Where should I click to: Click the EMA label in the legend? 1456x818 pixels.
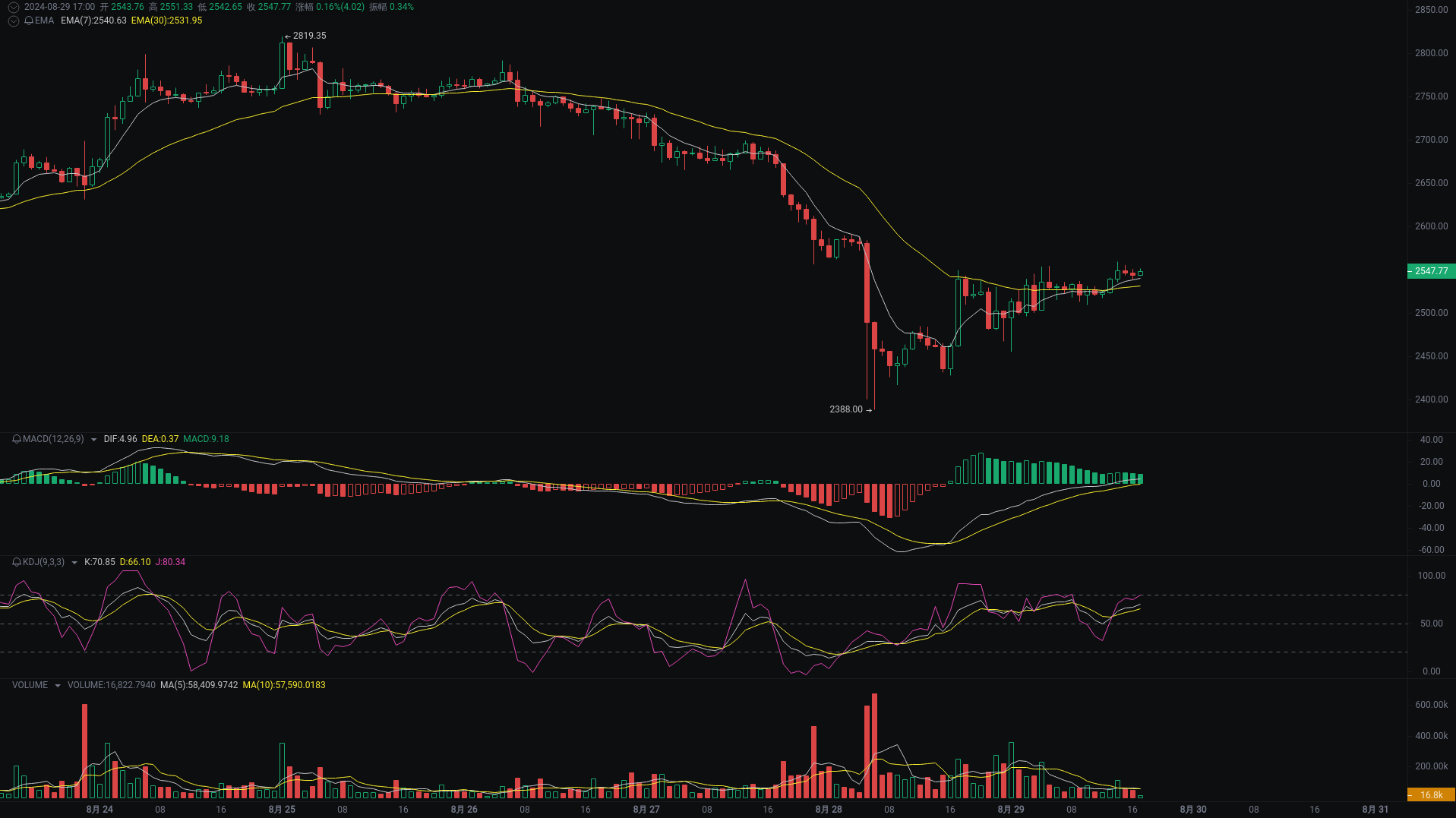coord(46,21)
